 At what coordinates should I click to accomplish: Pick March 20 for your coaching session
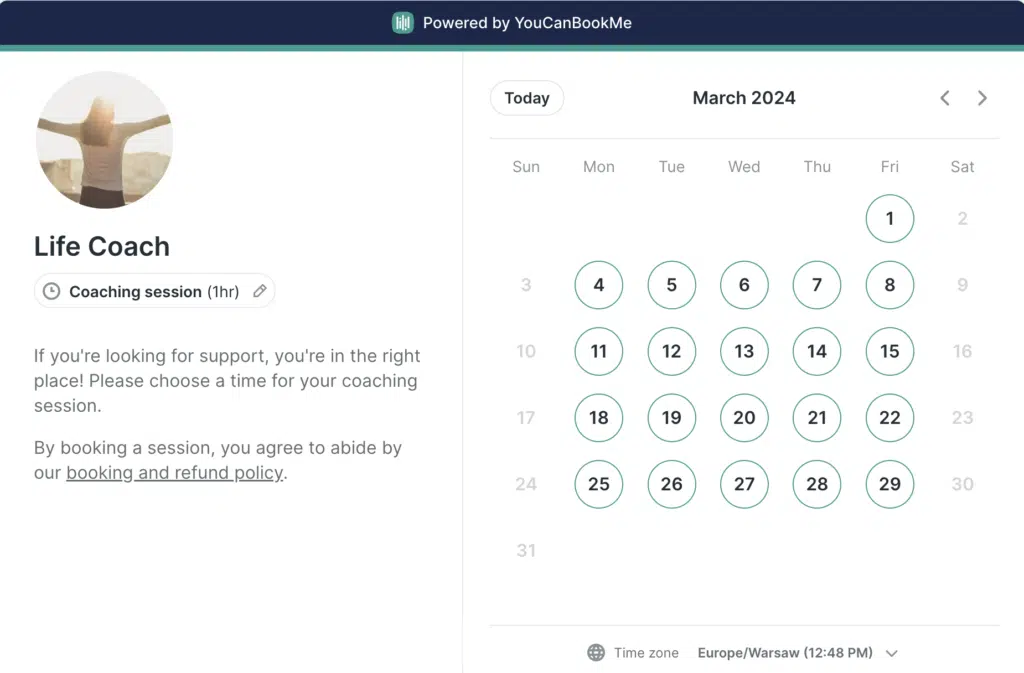[744, 418]
